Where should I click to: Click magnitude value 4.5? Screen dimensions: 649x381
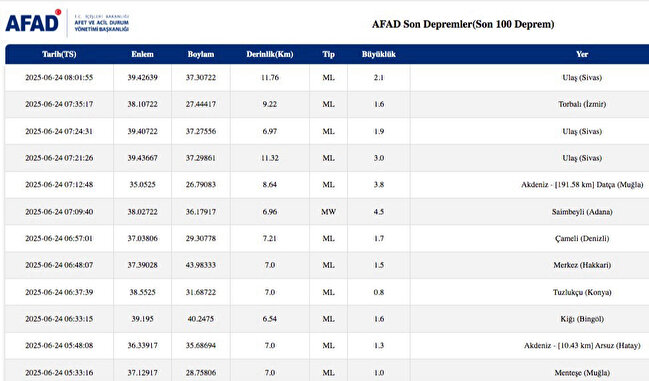[379, 212]
